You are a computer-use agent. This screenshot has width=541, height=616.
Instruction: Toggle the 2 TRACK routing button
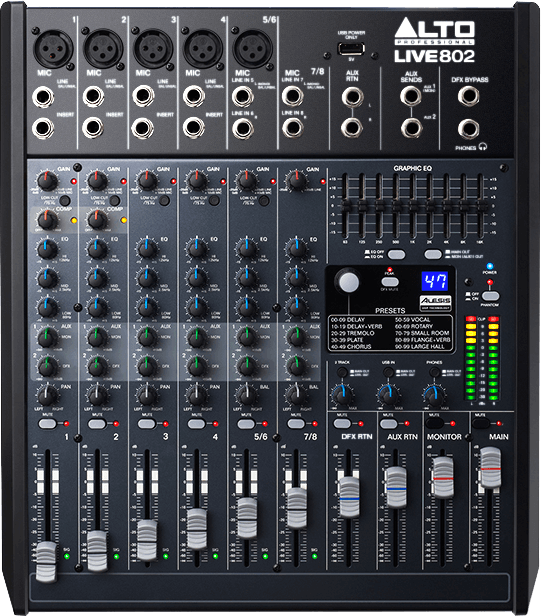tap(342, 372)
